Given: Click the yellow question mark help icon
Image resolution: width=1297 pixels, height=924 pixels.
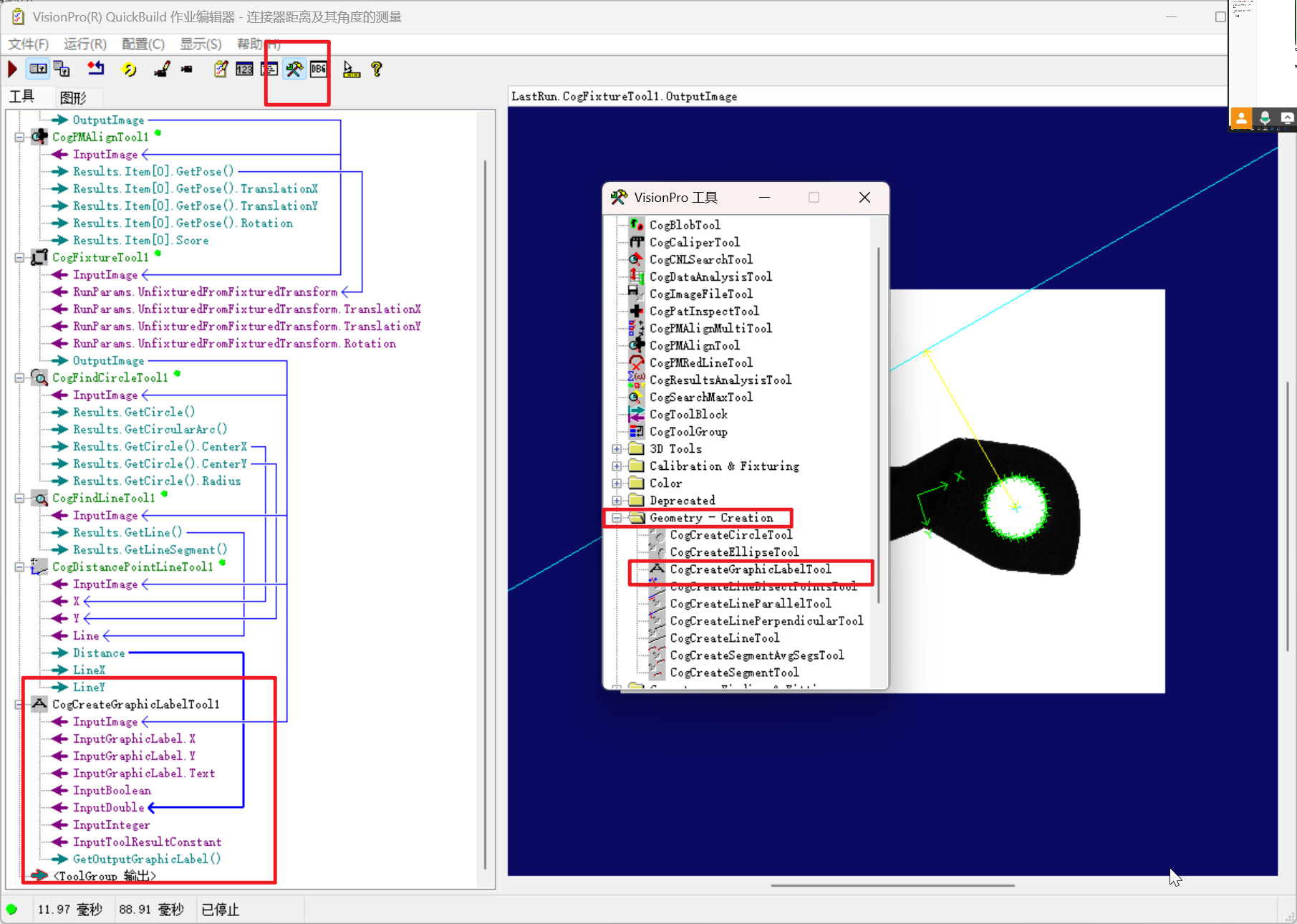Looking at the screenshot, I should [377, 69].
